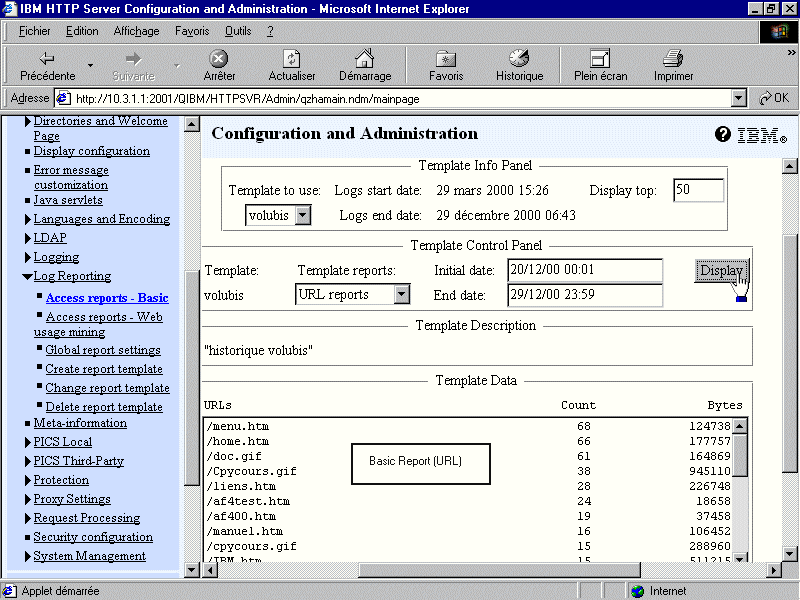The width and height of the screenshot is (800, 600).
Task: Expand the PICS Local triangle
Action: [x=28, y=442]
